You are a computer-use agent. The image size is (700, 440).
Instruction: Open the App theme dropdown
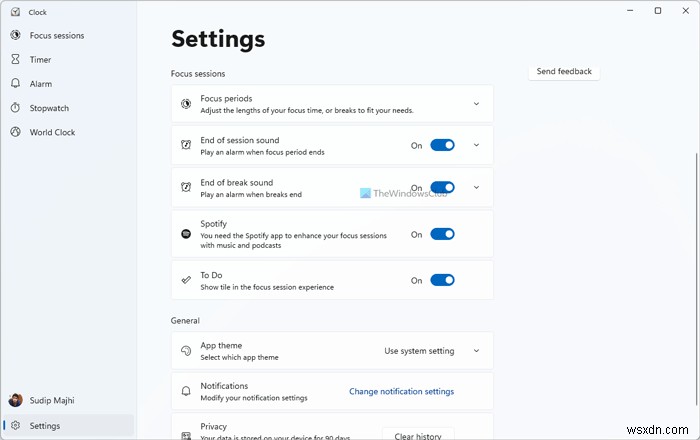[432, 351]
